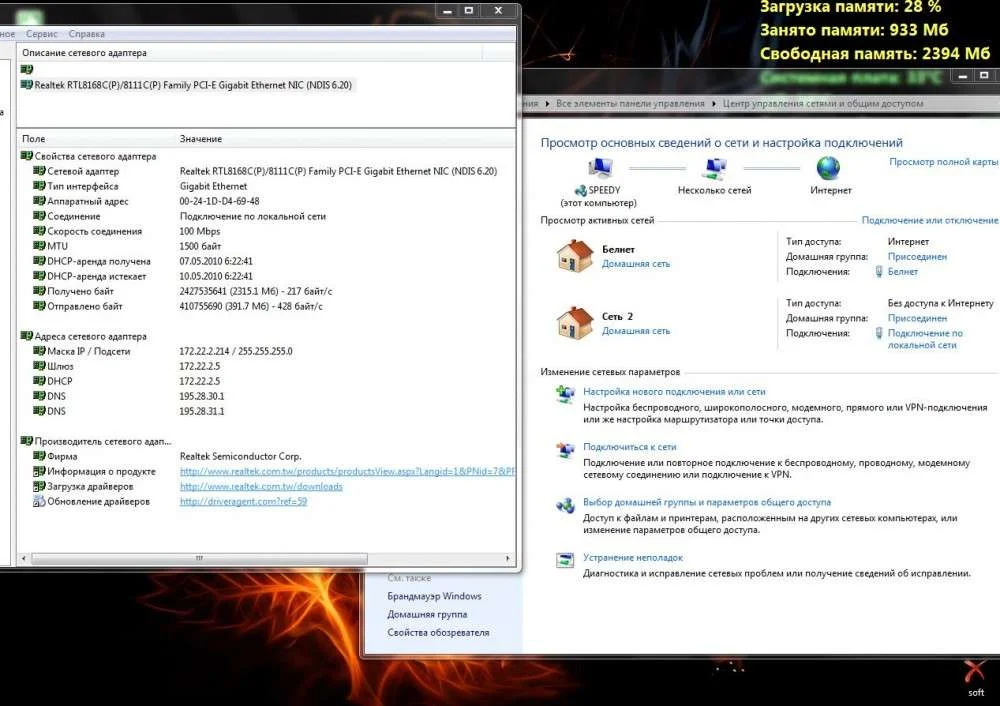Select the value 100 Mbps
The image size is (1000, 706).
[200, 231]
